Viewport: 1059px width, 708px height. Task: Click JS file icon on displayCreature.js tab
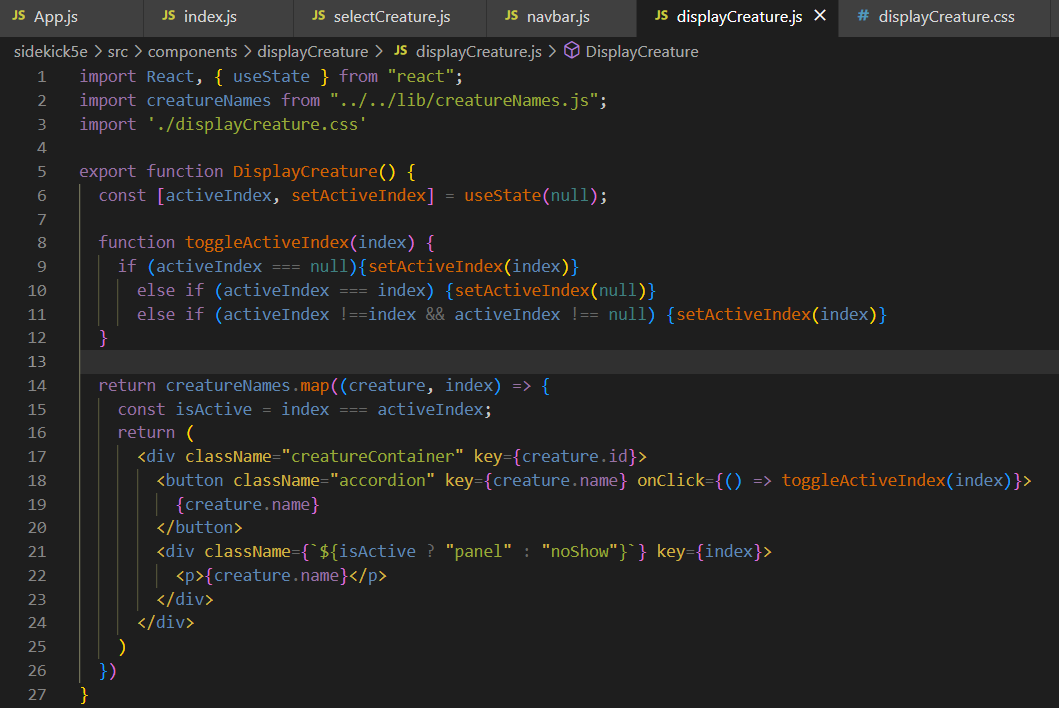[x=662, y=16]
